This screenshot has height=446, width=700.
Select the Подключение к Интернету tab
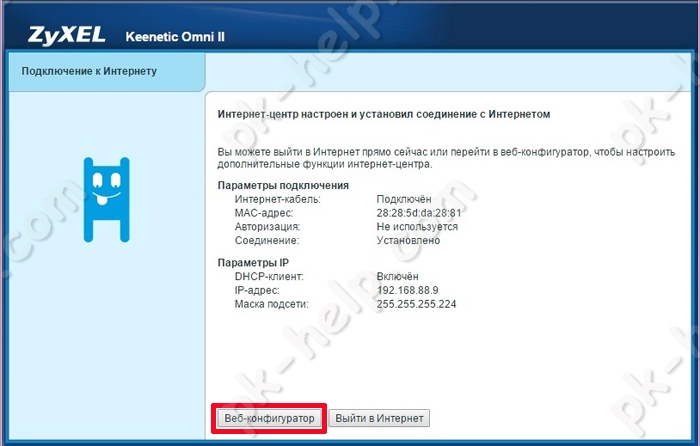point(106,71)
